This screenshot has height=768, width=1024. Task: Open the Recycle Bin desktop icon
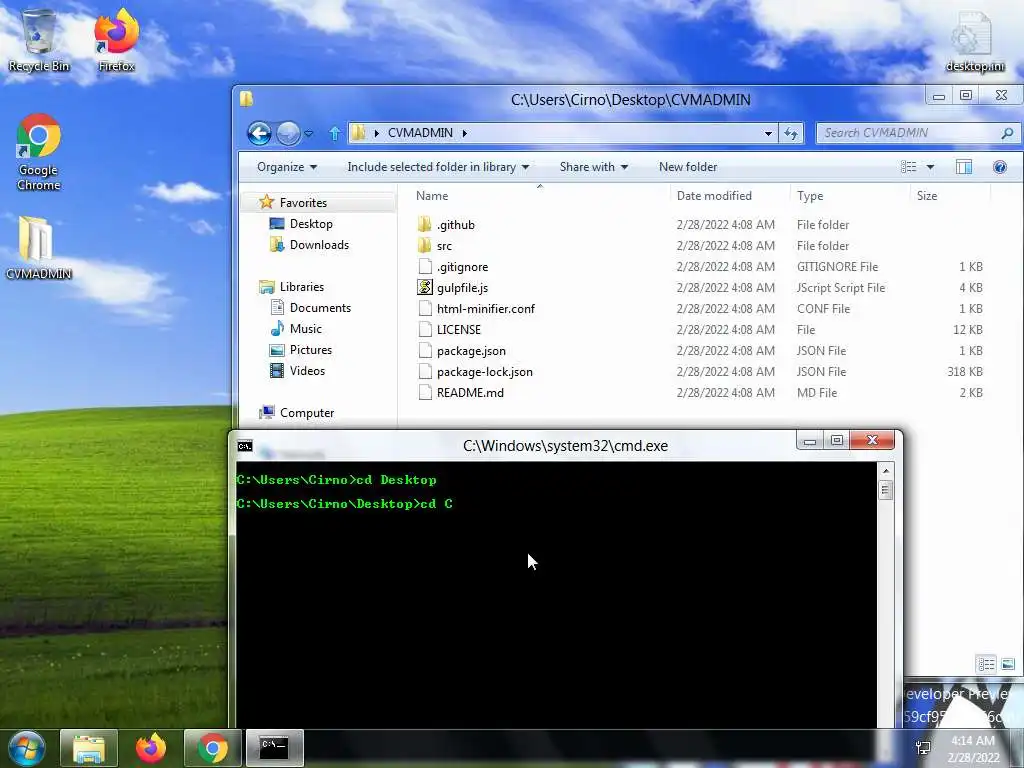click(x=39, y=40)
